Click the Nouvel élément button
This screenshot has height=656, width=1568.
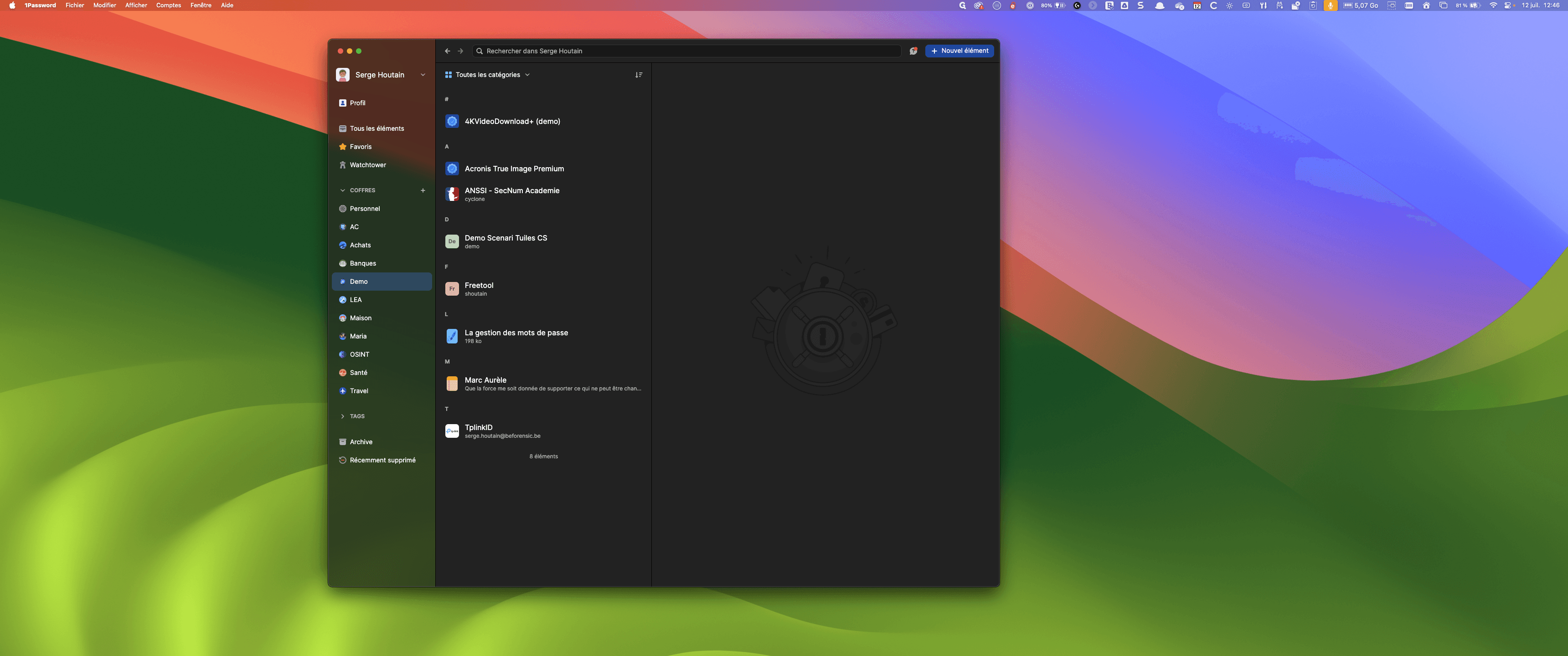pyautogui.click(x=959, y=51)
